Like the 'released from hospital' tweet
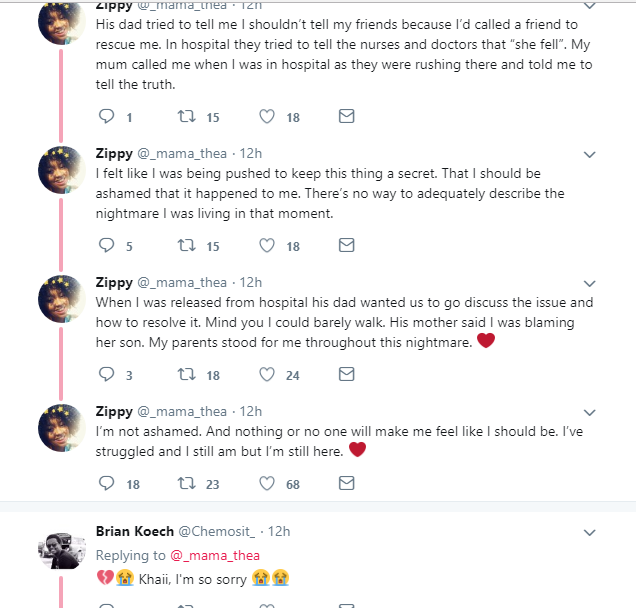The height and width of the screenshot is (608, 636). tap(267, 375)
